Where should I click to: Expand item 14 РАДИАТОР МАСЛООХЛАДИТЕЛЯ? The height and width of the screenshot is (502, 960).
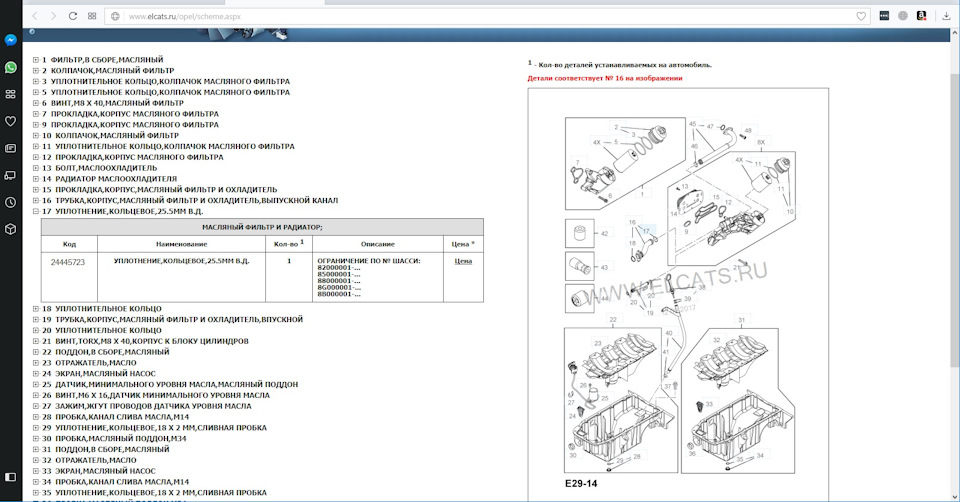pyautogui.click(x=36, y=179)
